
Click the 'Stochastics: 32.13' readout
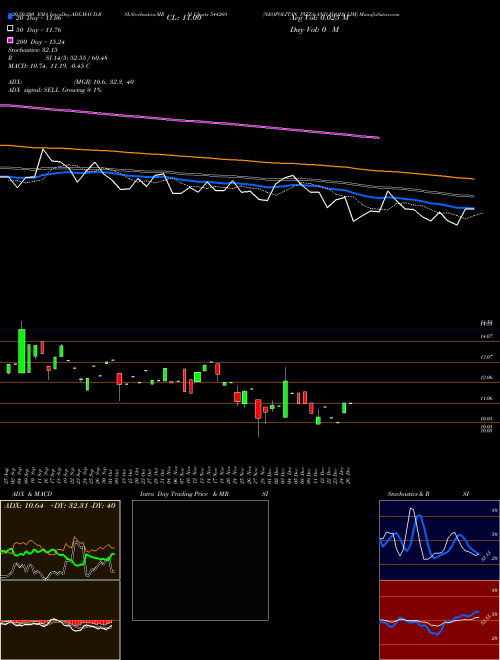coord(35,50)
